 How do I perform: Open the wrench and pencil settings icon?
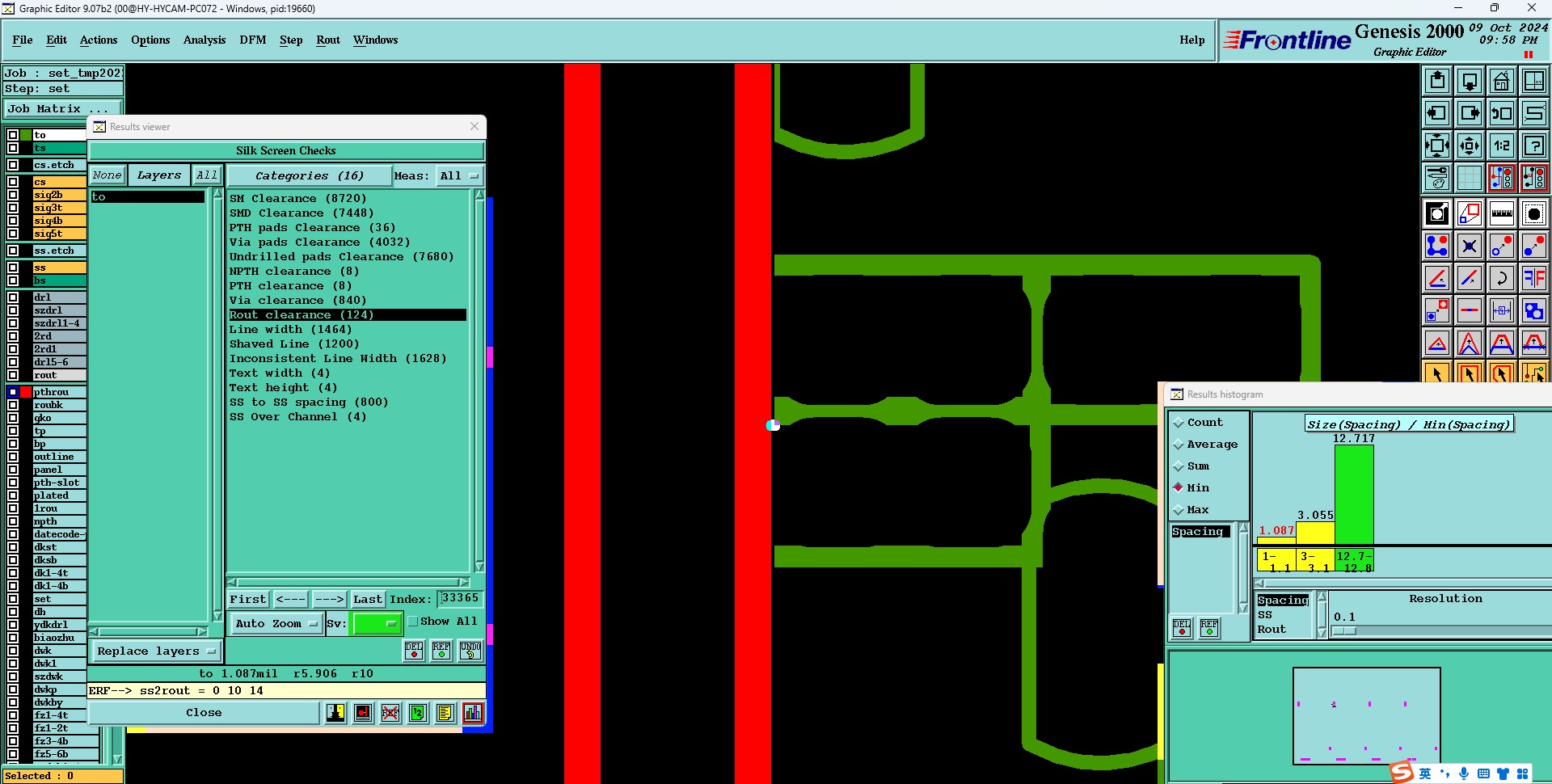coord(1437,178)
